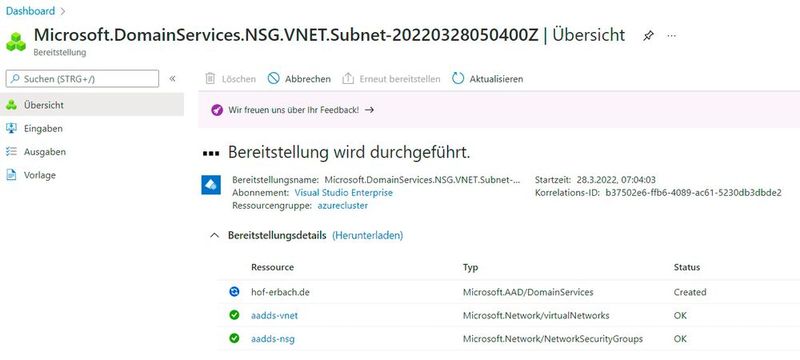This screenshot has height=360, width=800.
Task: Click the Typ column header
Action: [470, 267]
